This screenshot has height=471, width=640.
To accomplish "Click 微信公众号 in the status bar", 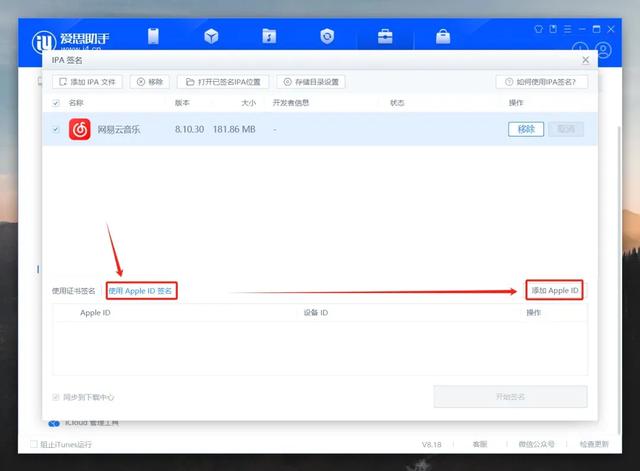I will 536,444.
